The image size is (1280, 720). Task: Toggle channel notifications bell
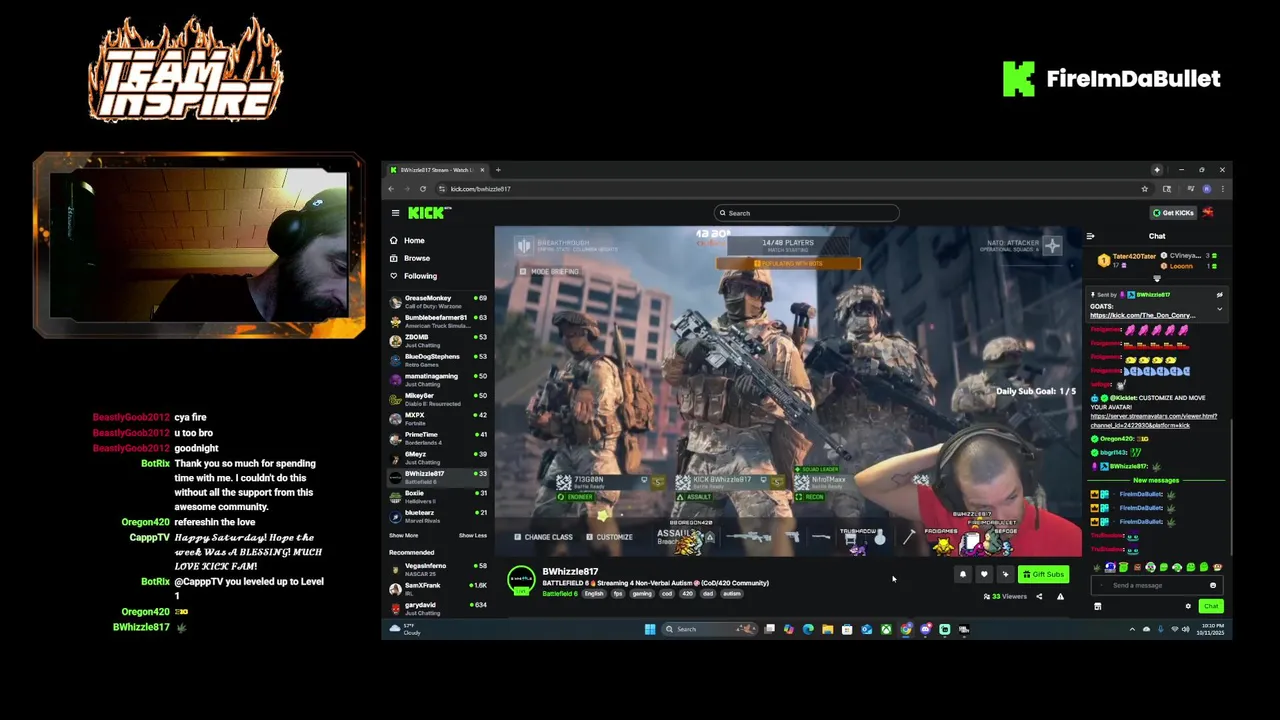pyautogui.click(x=963, y=574)
